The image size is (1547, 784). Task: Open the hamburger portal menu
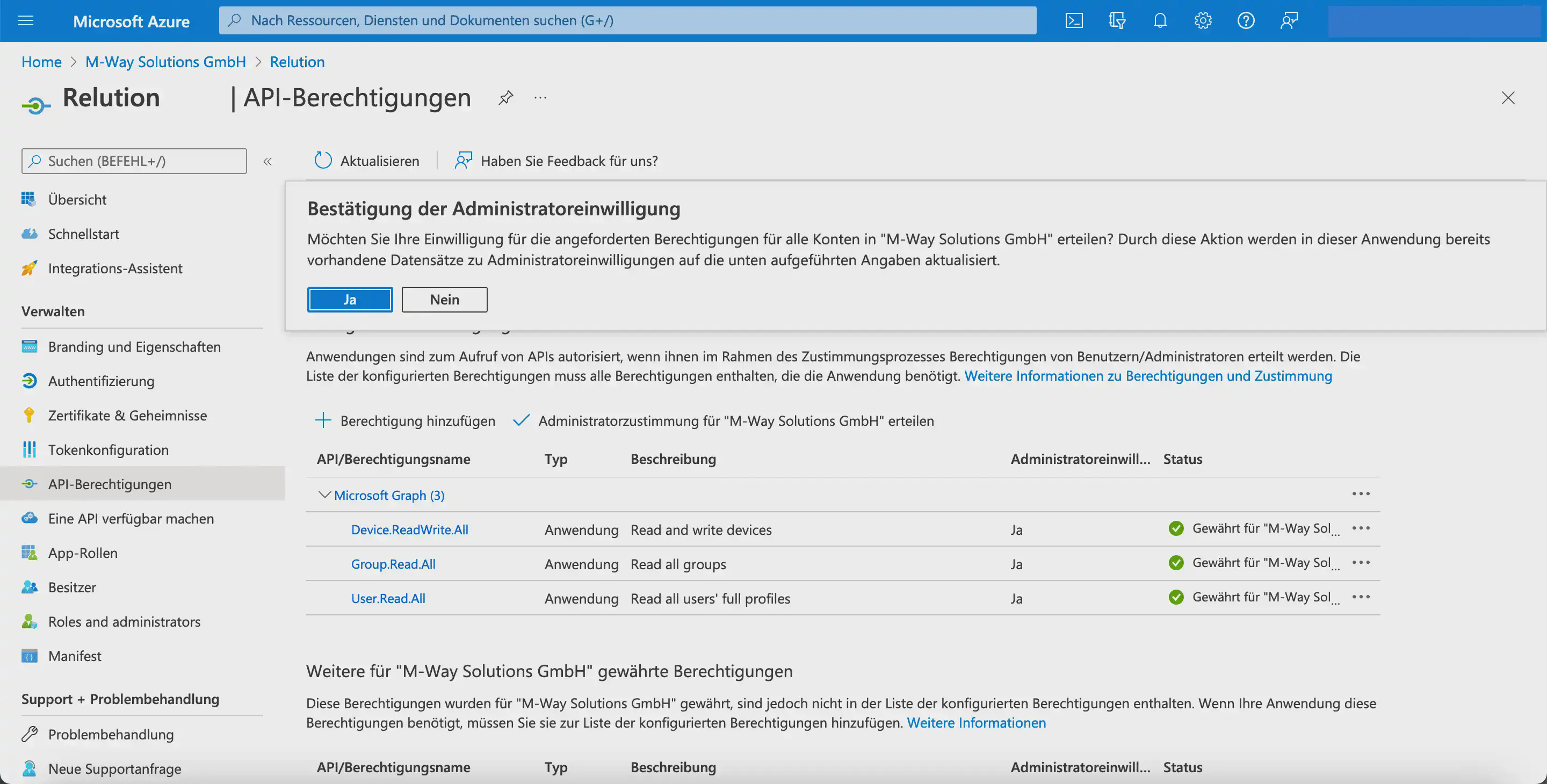coord(26,21)
